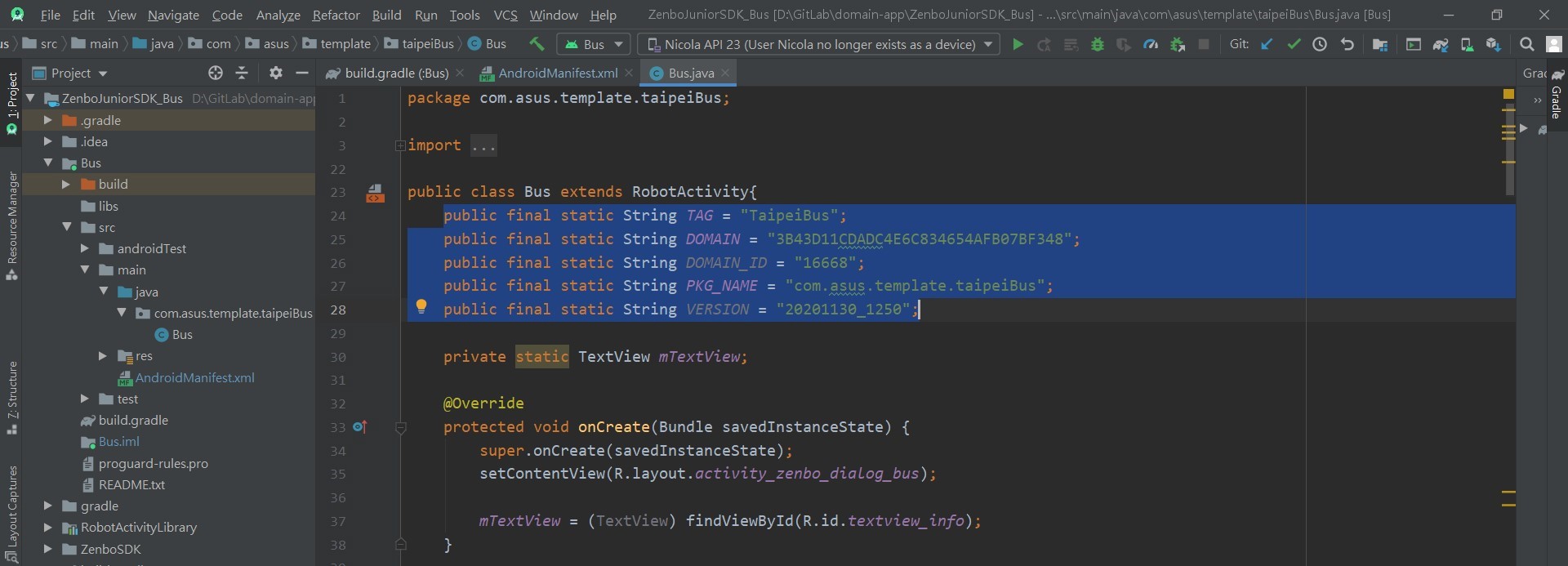
Task: Select the Bus class in project tree
Action: click(x=174, y=335)
